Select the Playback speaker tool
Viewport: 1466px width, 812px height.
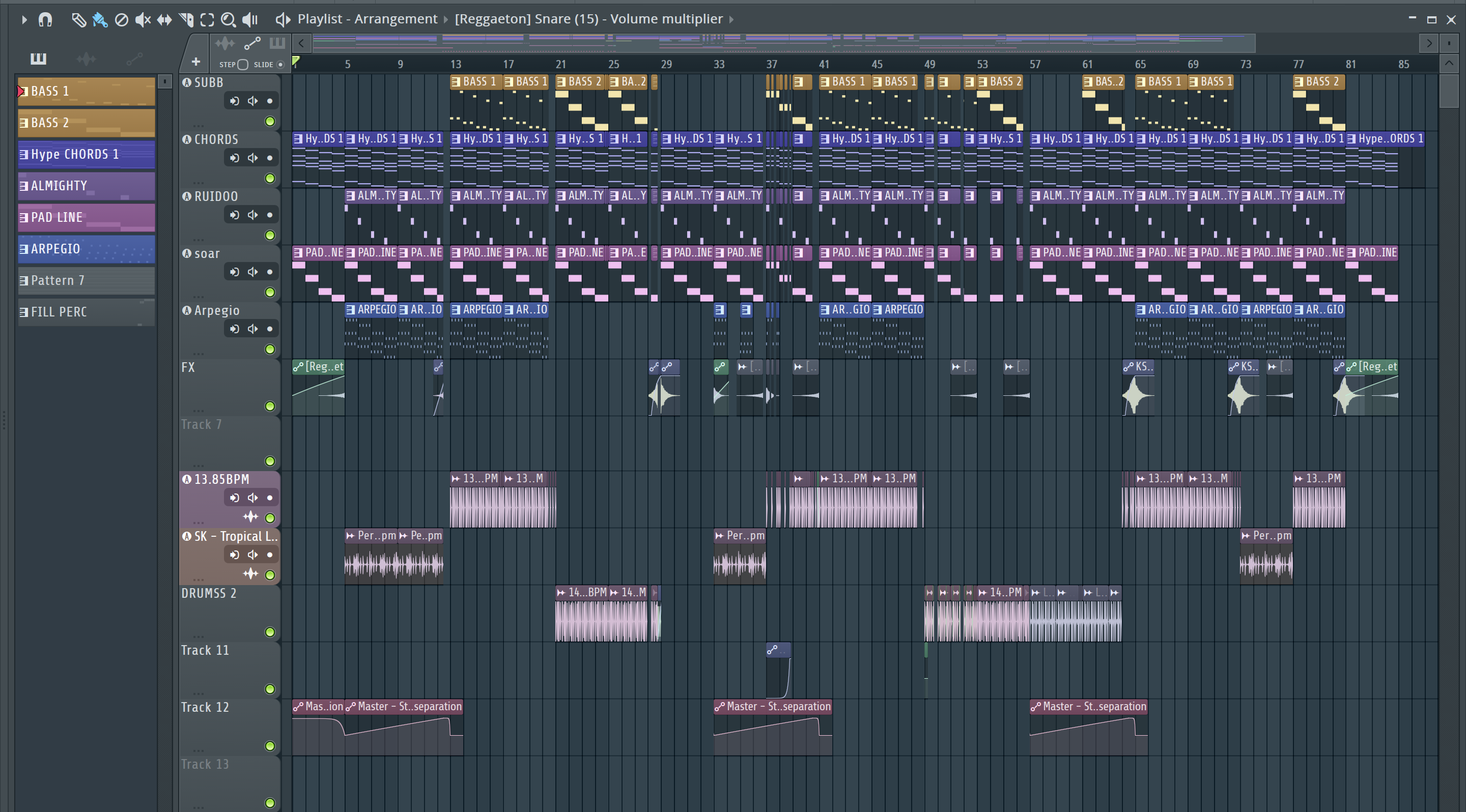[x=250, y=20]
